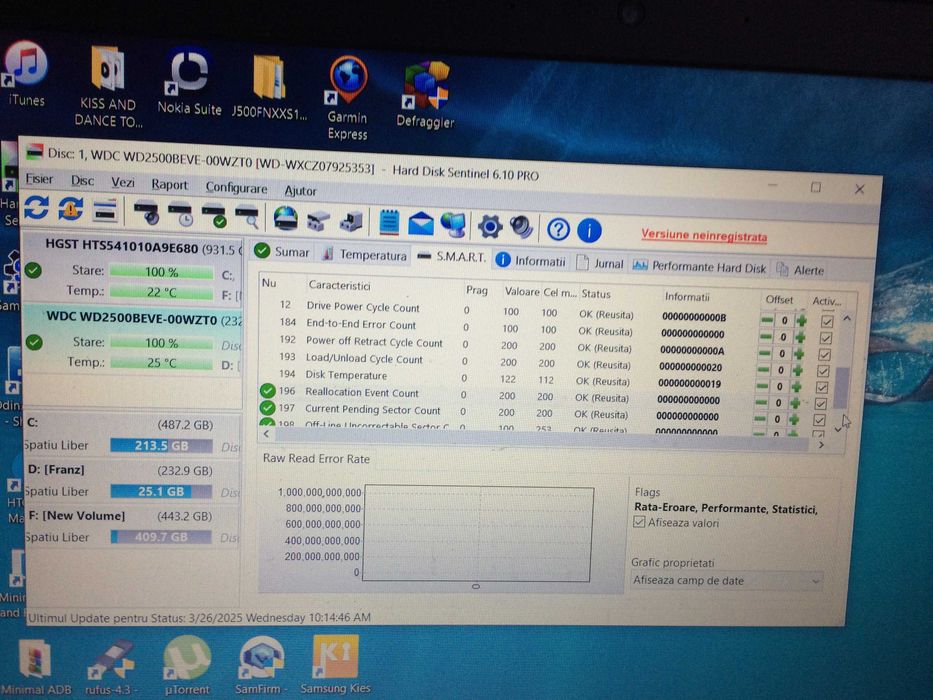Open the iTunes desktop shortcut
Viewport: 933px width, 700px height.
coord(24,74)
